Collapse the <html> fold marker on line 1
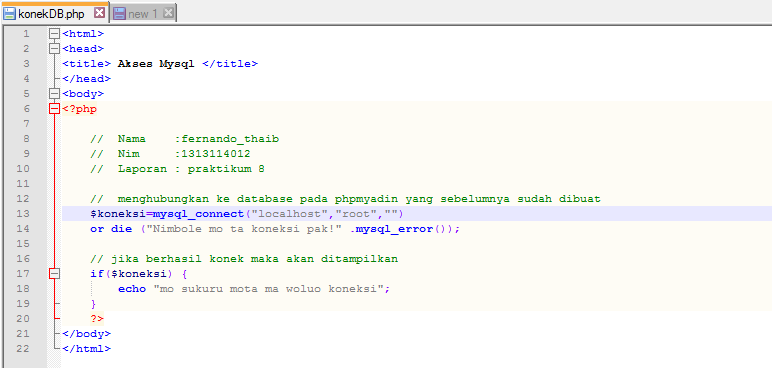Screen dimensions: 772x368 55,34
